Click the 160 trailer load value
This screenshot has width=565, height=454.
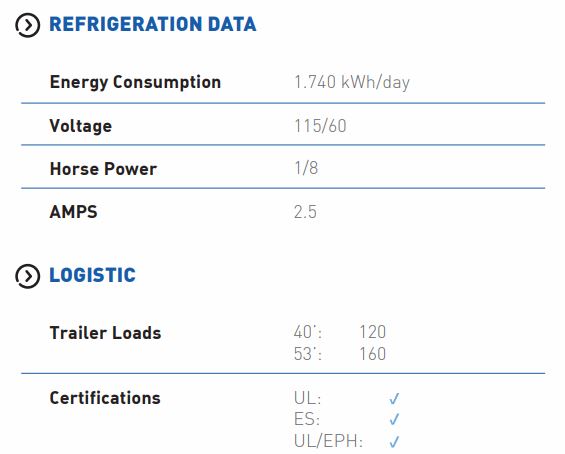pos(373,354)
